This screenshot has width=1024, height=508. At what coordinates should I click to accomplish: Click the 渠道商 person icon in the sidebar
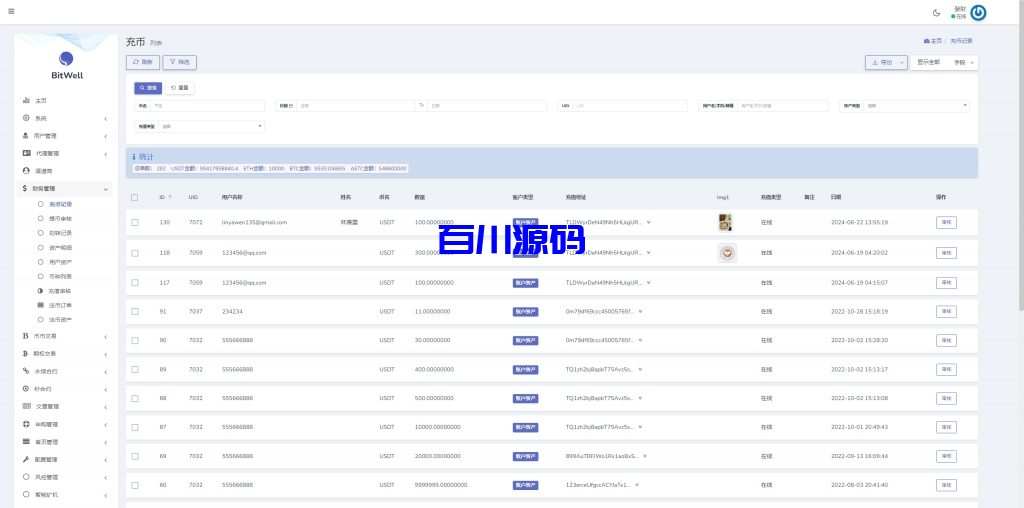(26, 170)
